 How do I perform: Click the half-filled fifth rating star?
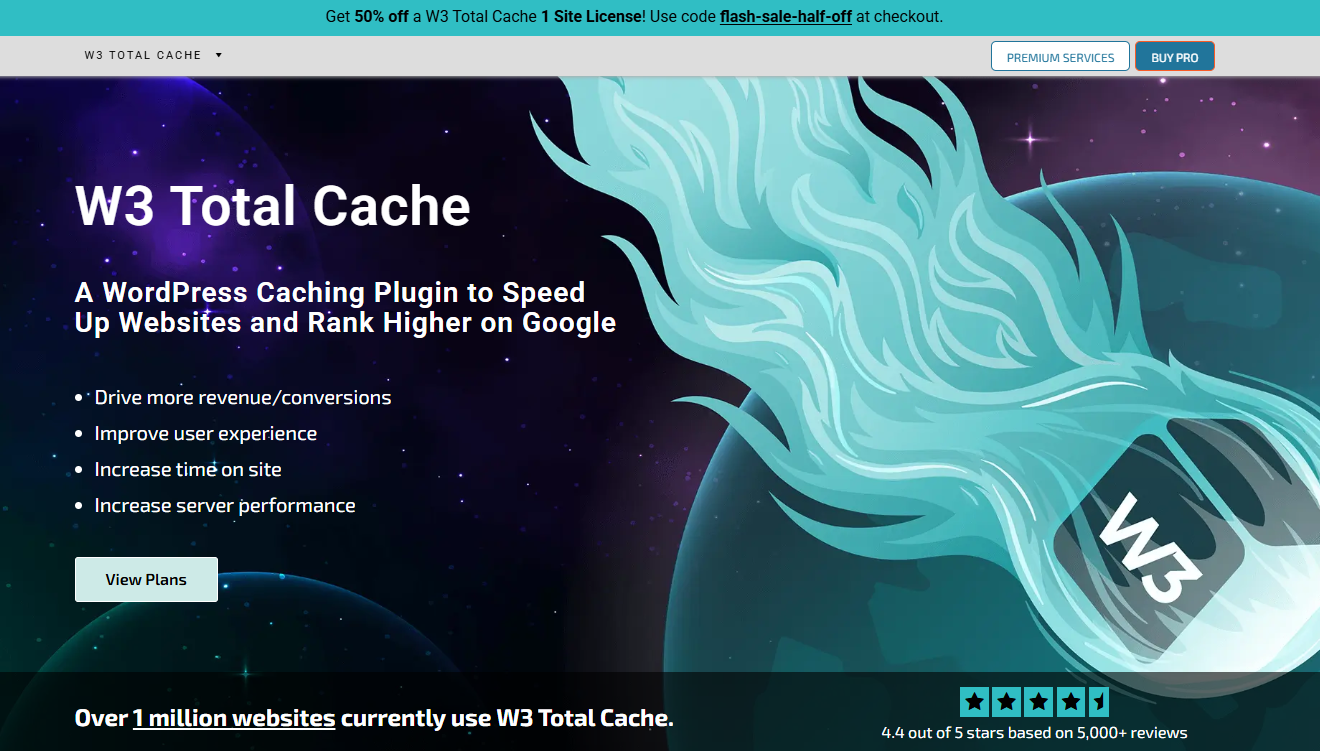click(1097, 702)
